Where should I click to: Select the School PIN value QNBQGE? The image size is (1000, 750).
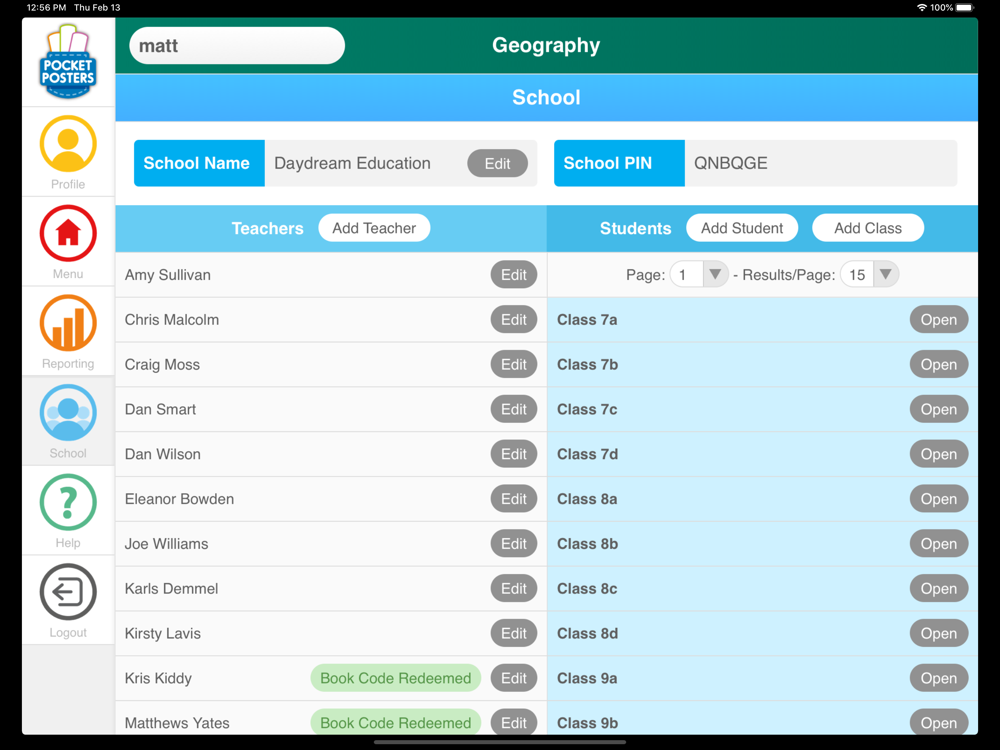point(731,163)
